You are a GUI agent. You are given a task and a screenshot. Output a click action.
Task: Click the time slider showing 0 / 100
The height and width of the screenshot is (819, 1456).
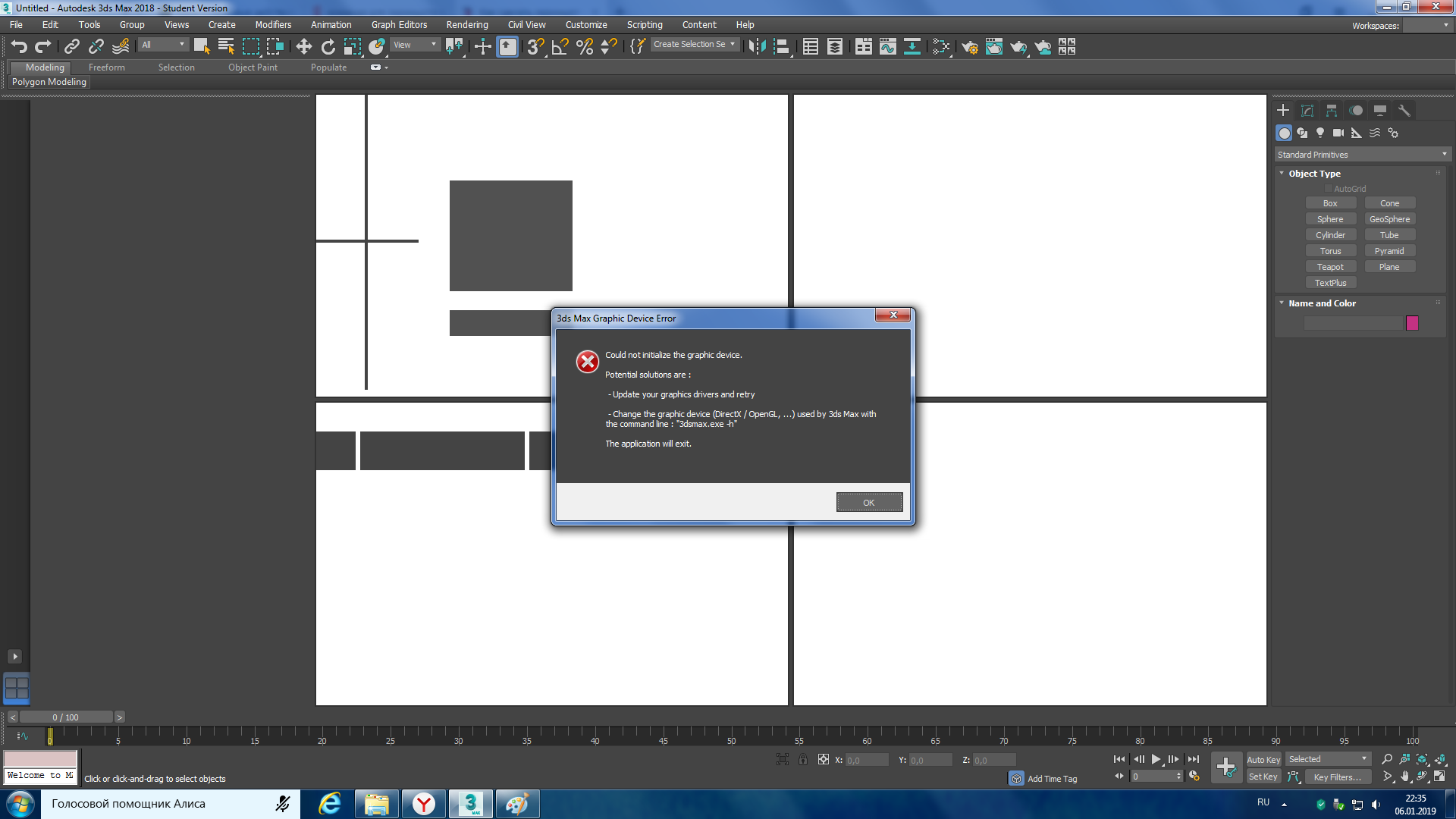[66, 717]
